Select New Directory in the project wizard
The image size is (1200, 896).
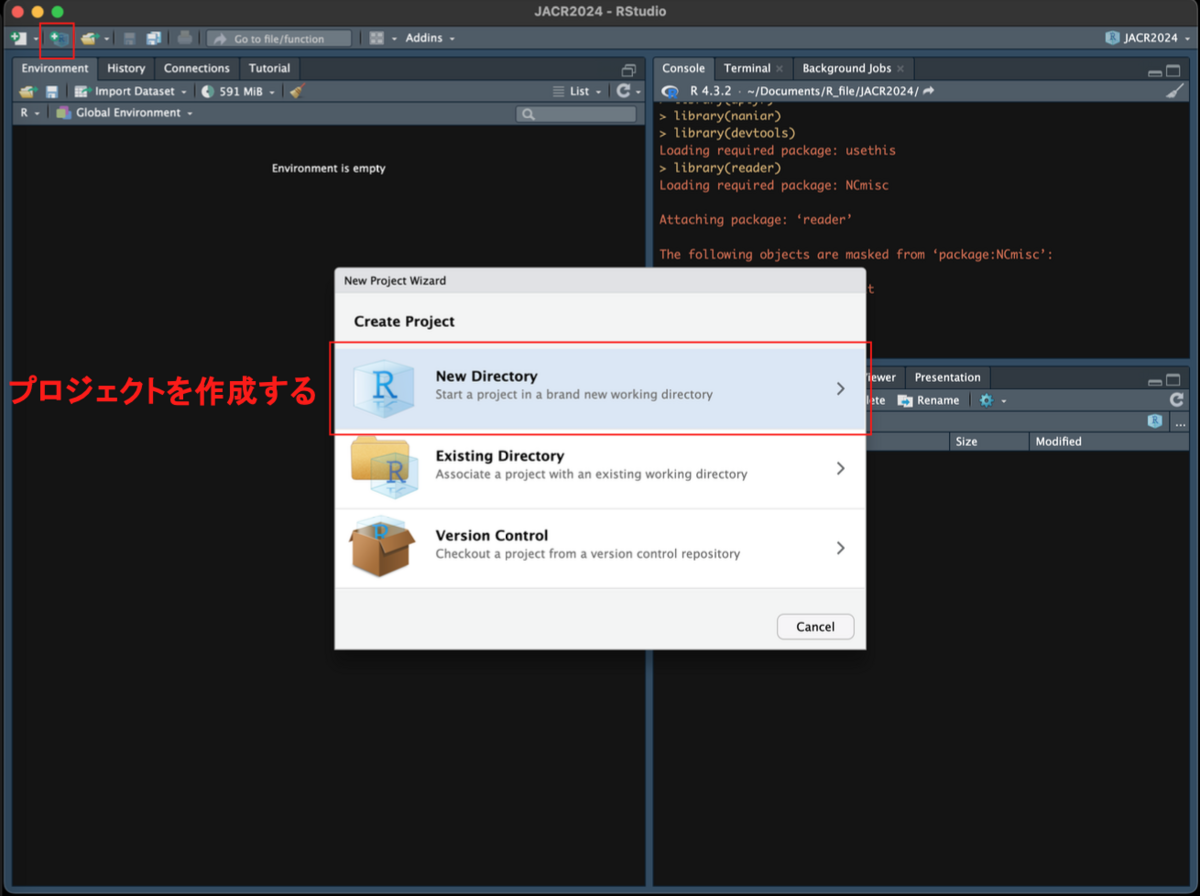[x=600, y=388]
